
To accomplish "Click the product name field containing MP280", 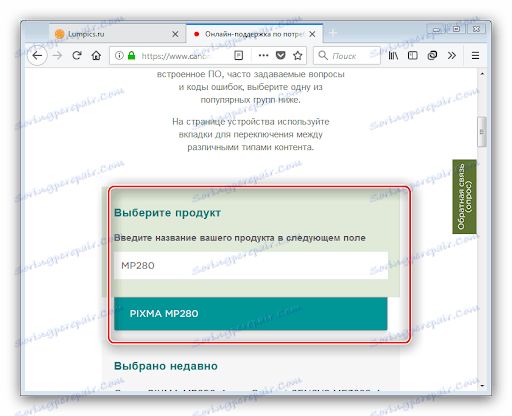I will (x=251, y=265).
